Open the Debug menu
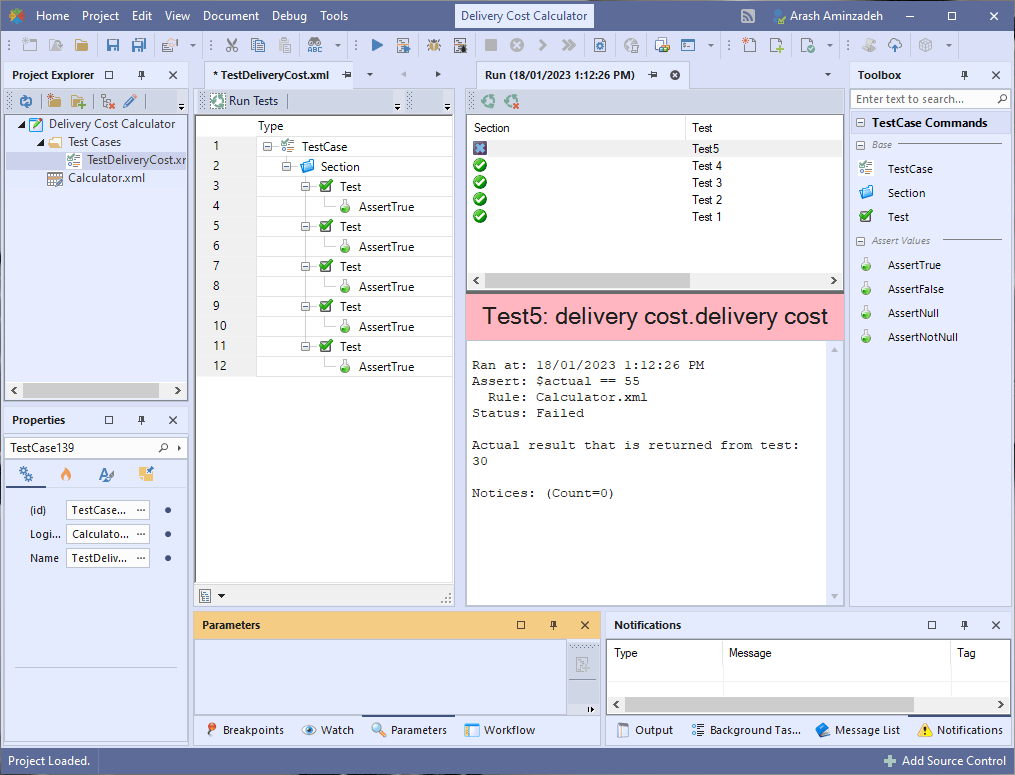The height and width of the screenshot is (775, 1015). [x=289, y=16]
